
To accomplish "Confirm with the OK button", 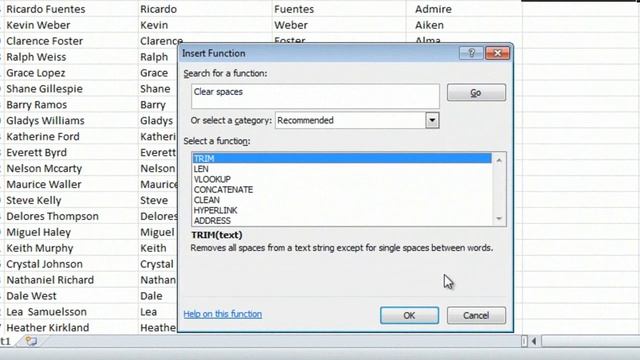I will pos(409,316).
